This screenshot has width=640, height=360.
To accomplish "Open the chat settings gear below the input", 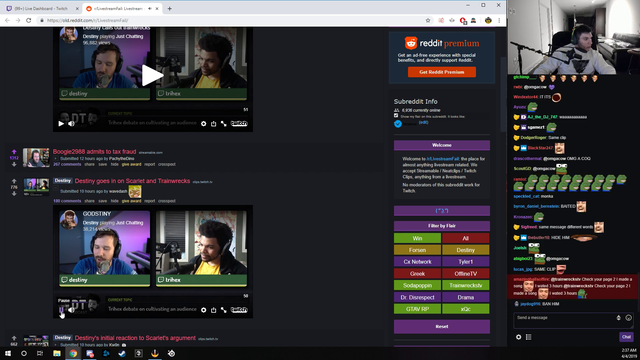I will (518, 337).
